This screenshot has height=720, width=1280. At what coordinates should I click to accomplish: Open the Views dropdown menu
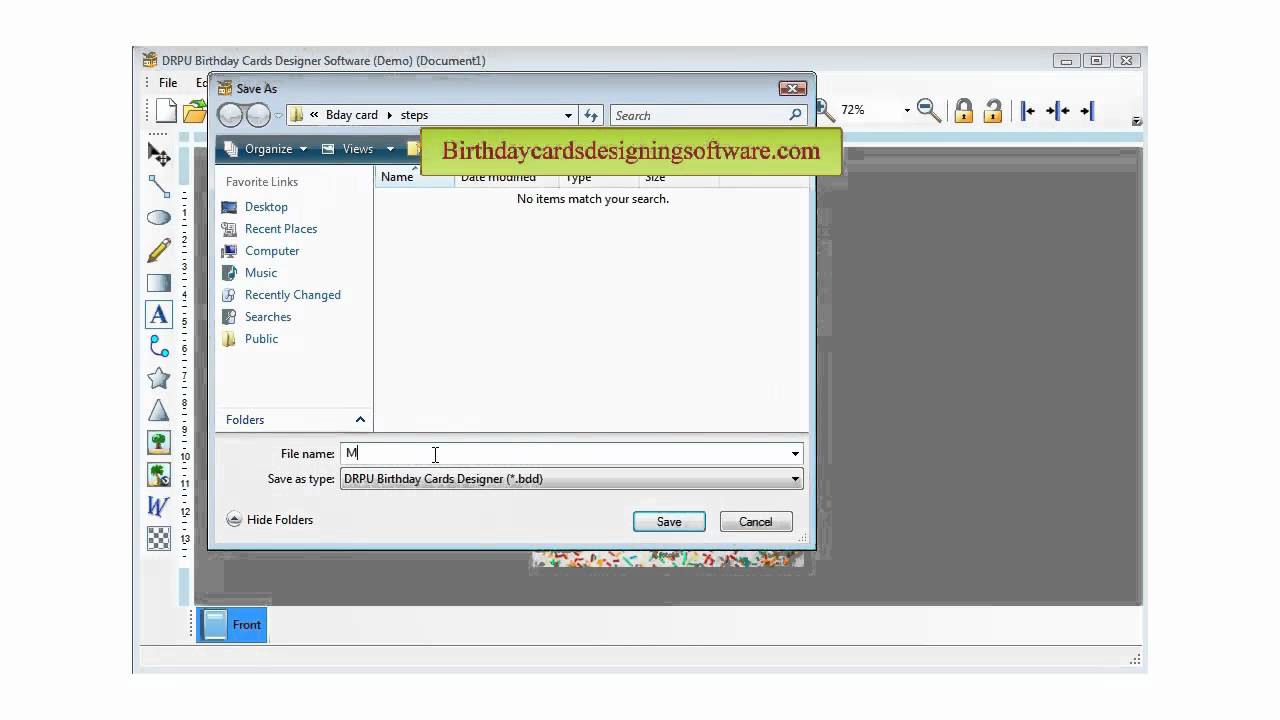(357, 149)
